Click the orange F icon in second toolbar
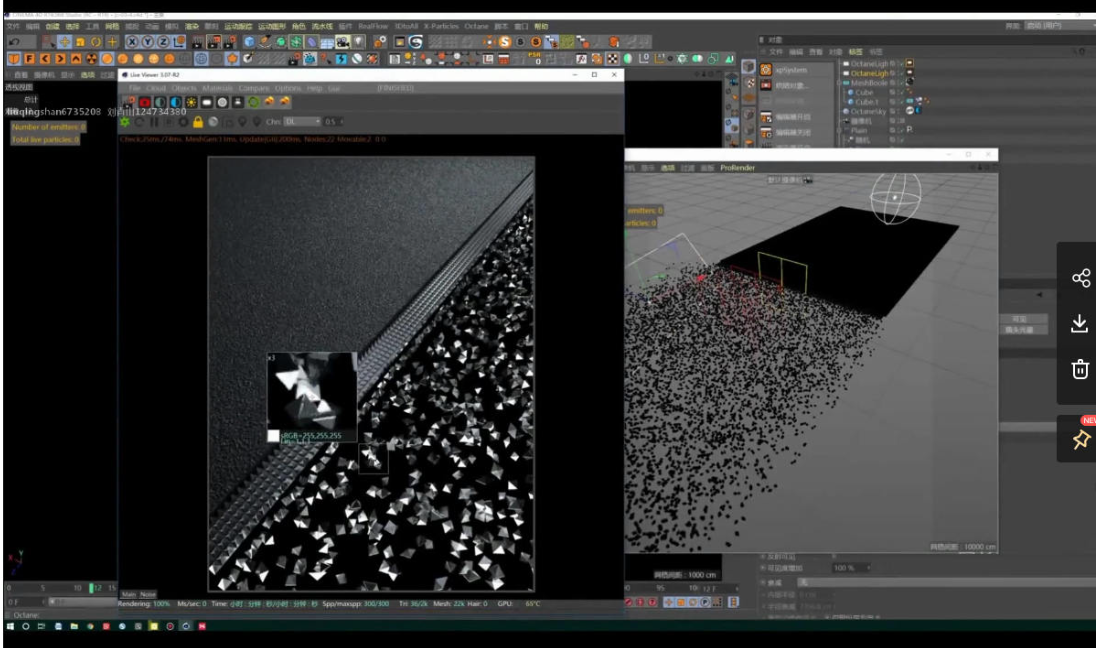The width and height of the screenshot is (1096, 648). click(x=29, y=59)
